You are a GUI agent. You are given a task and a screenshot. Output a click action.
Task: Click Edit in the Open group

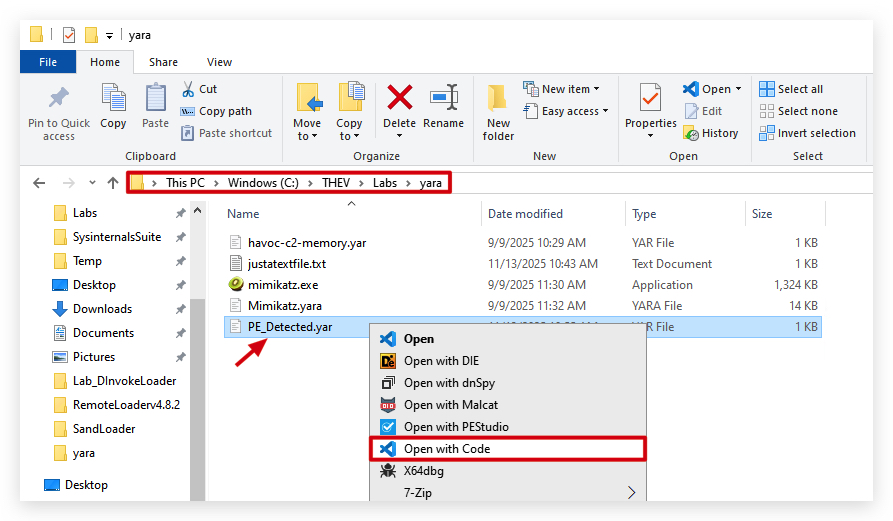pyautogui.click(x=703, y=111)
